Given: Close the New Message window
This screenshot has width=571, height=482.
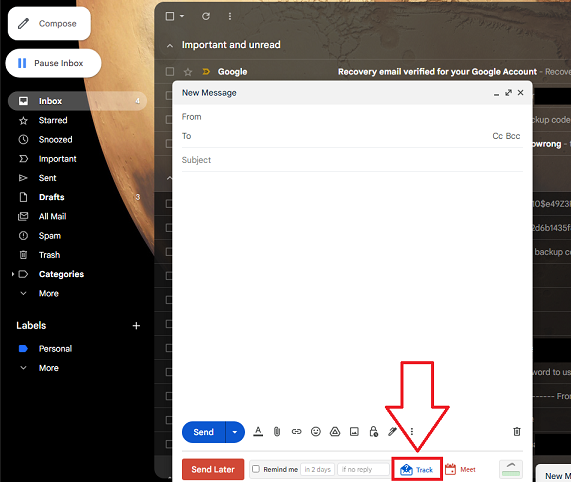Looking at the screenshot, I should [x=521, y=93].
